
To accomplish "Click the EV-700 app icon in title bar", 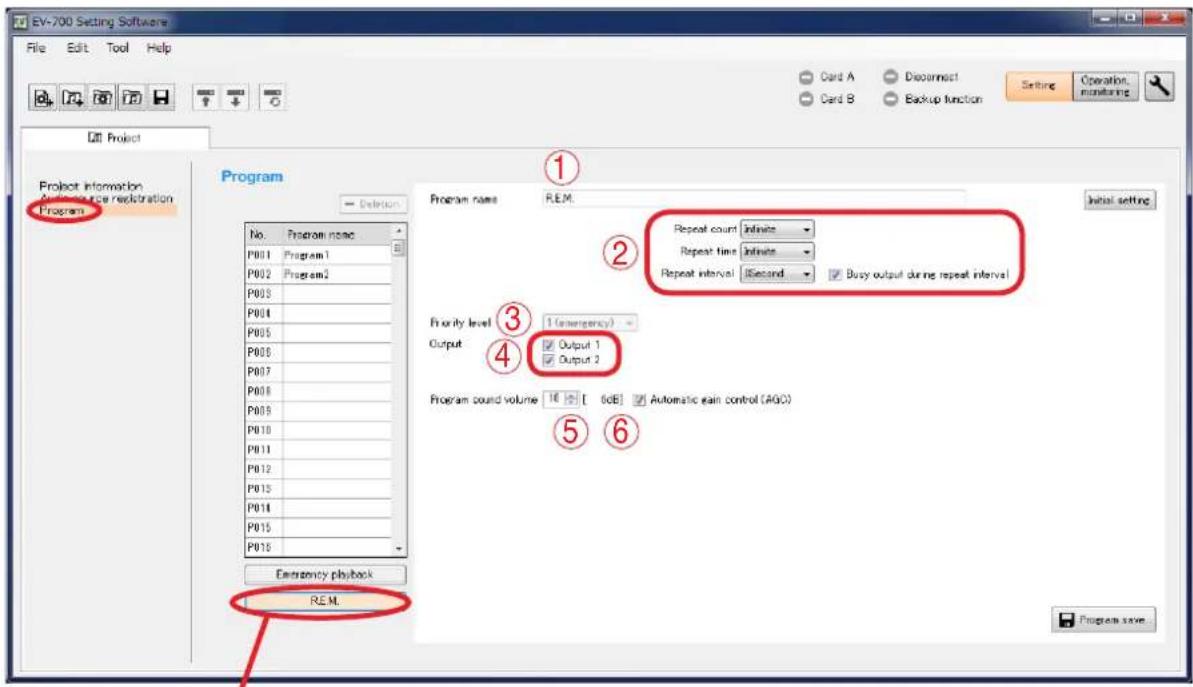I will [x=21, y=21].
